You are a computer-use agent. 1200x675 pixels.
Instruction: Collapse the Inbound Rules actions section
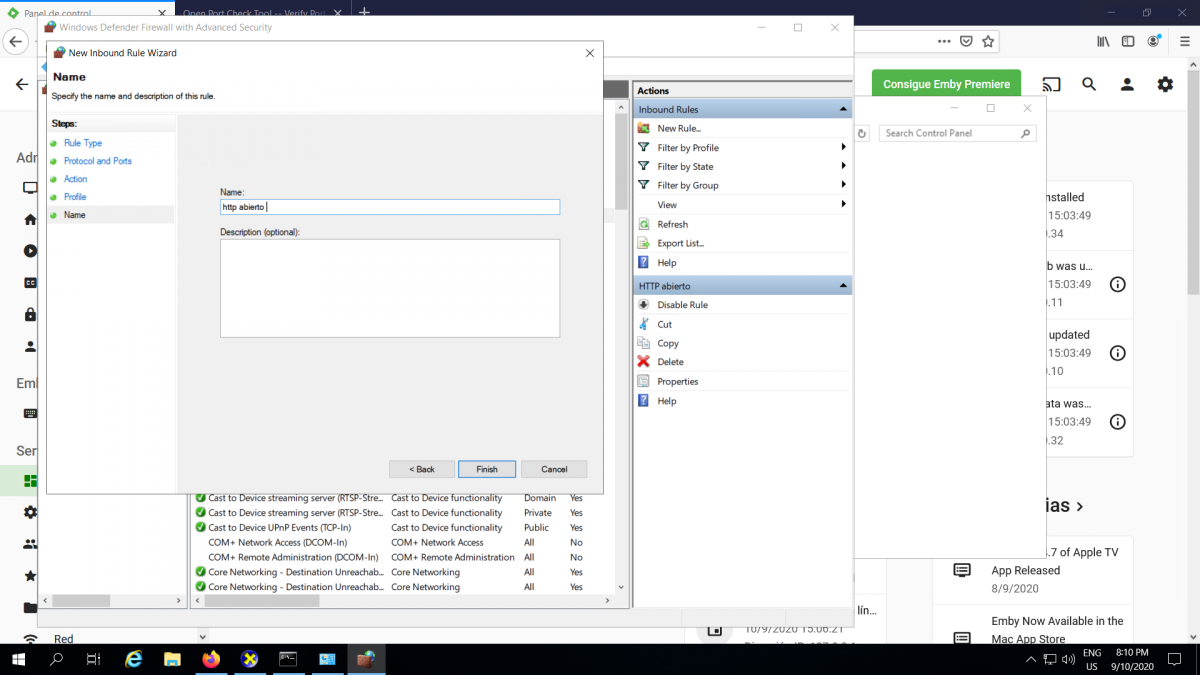coord(843,109)
